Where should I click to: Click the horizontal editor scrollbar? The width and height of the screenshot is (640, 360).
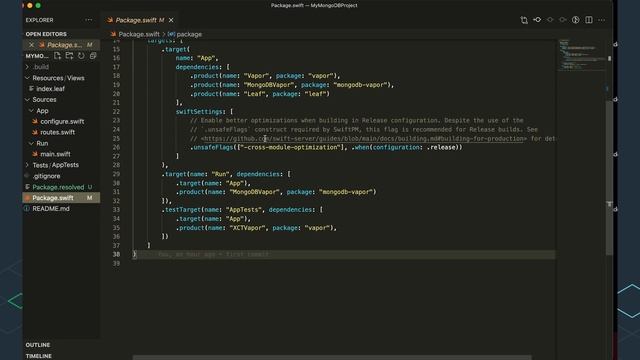[332, 358]
